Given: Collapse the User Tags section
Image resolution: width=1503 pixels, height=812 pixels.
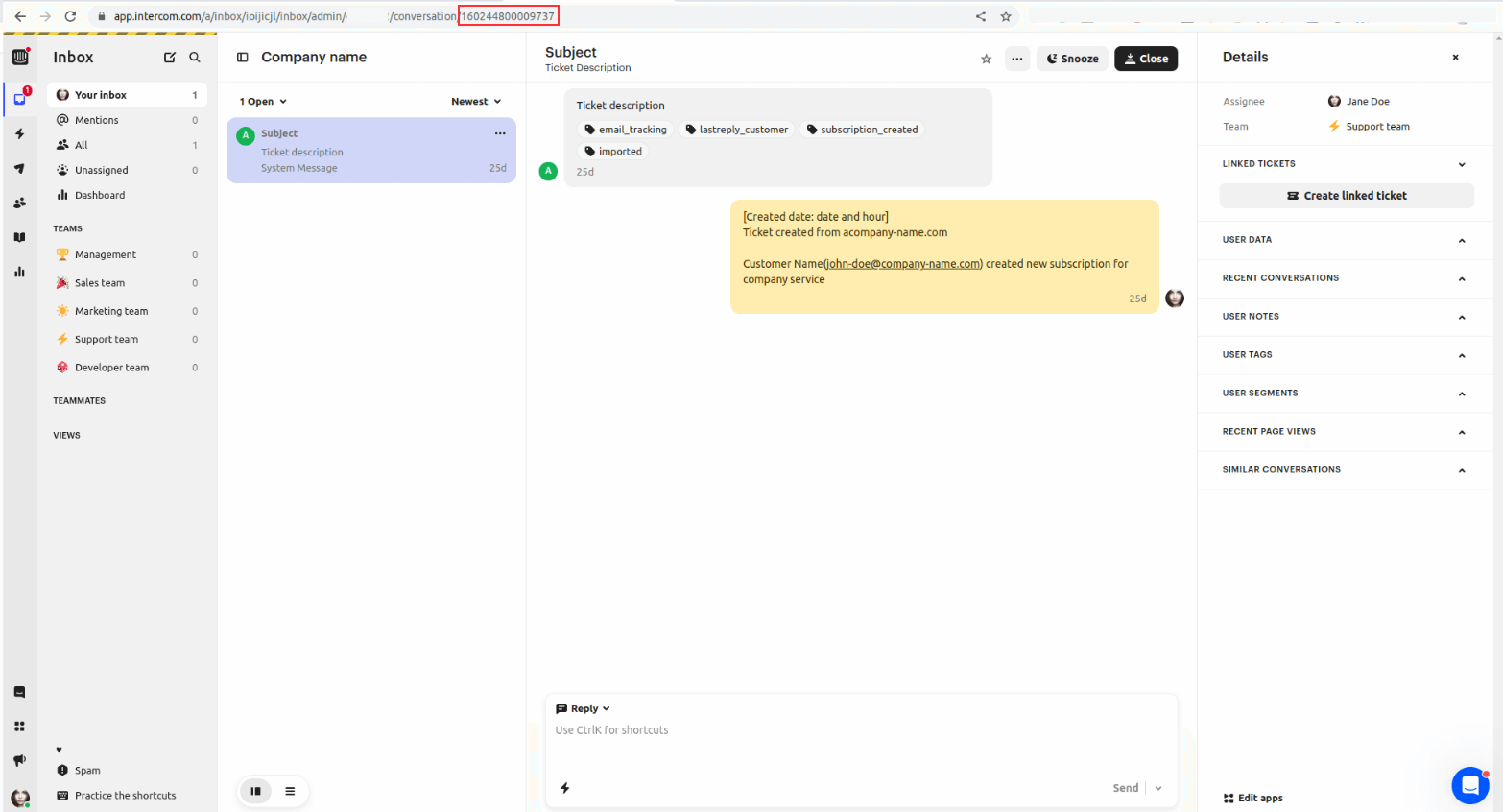Looking at the screenshot, I should point(1462,355).
